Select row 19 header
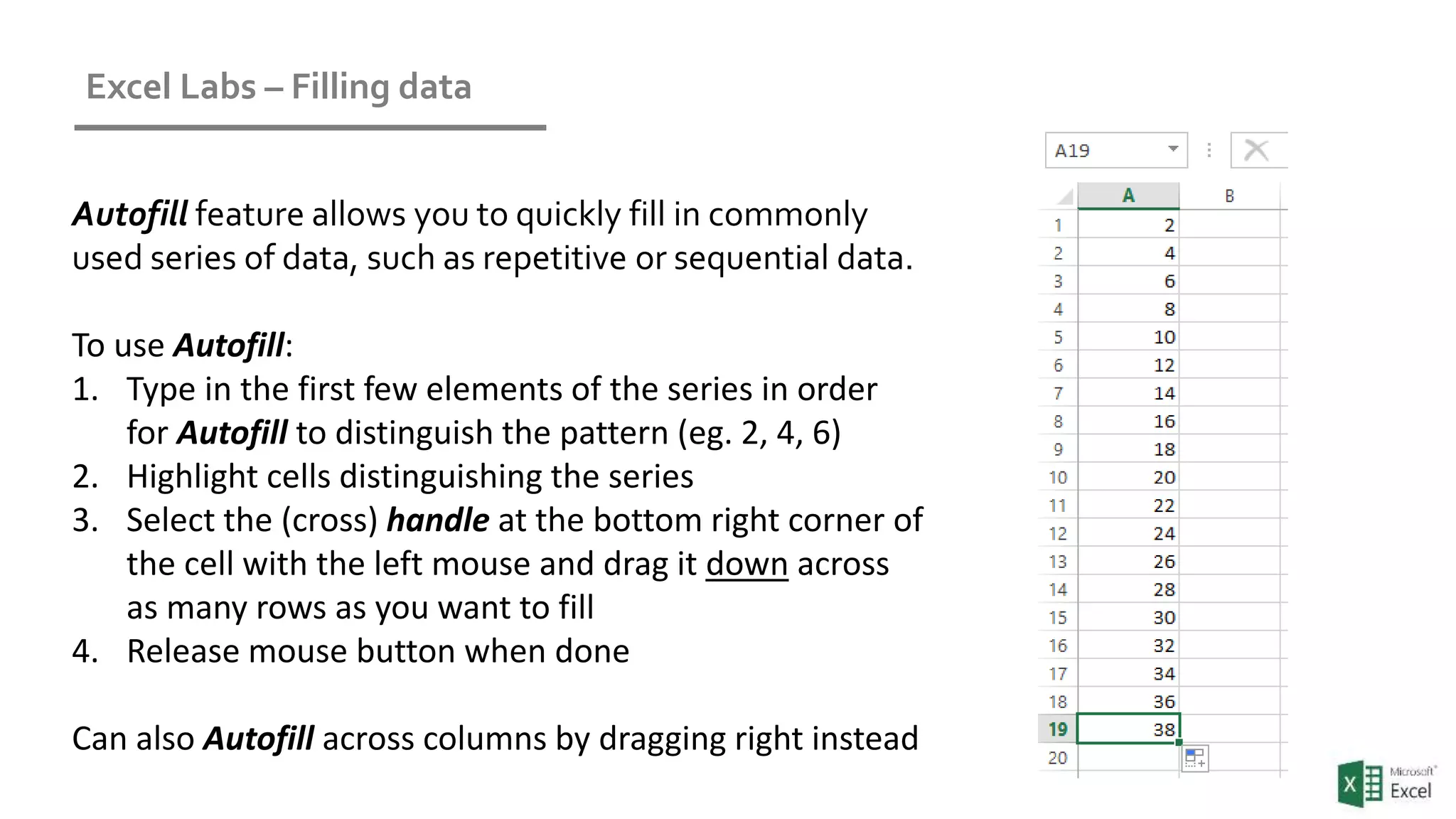This screenshot has width=1456, height=819. pos(1058,729)
